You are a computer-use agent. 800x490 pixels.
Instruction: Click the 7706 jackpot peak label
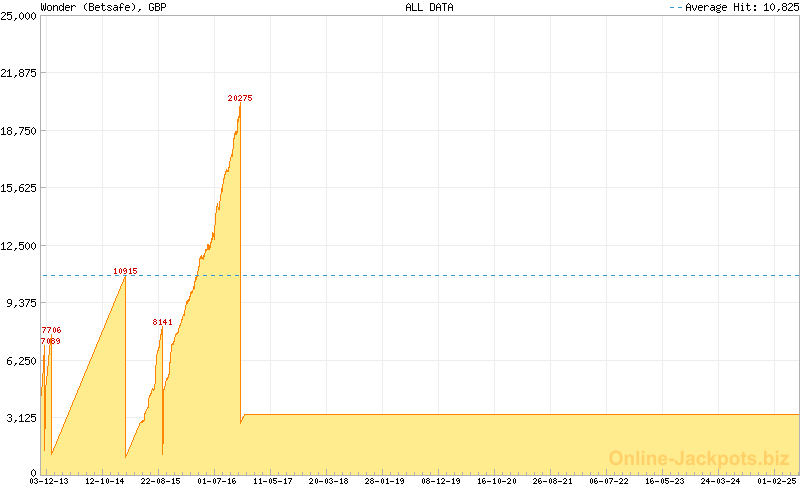click(x=51, y=330)
